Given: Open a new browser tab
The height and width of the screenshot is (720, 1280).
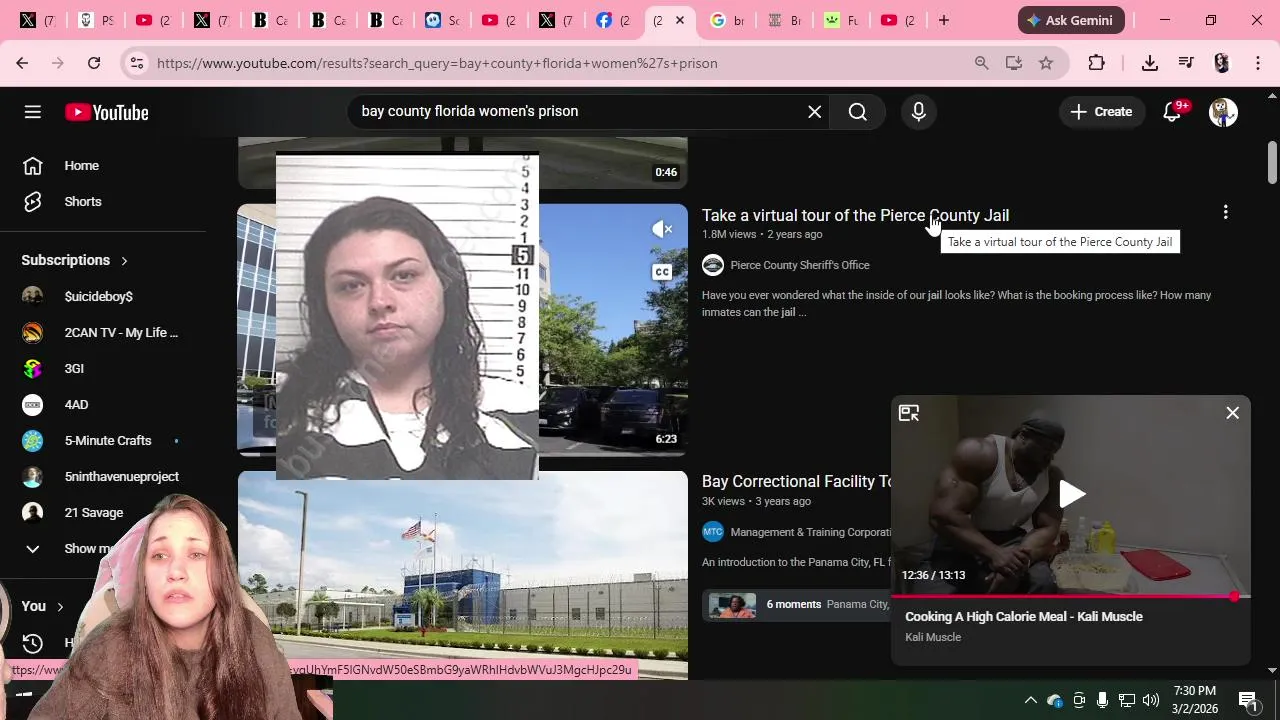Looking at the screenshot, I should tap(944, 20).
